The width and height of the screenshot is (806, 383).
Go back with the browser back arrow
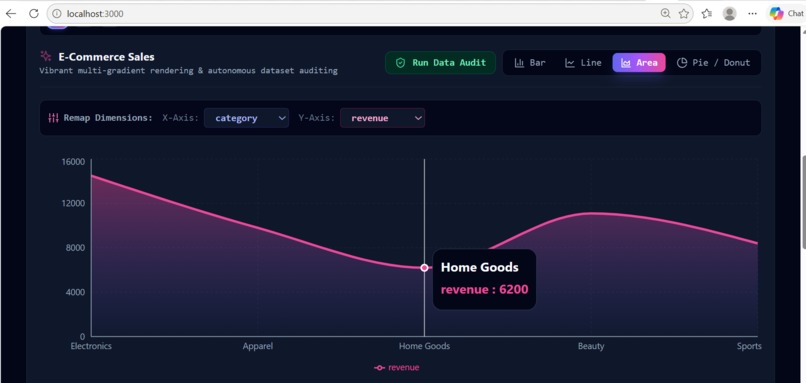click(10, 14)
